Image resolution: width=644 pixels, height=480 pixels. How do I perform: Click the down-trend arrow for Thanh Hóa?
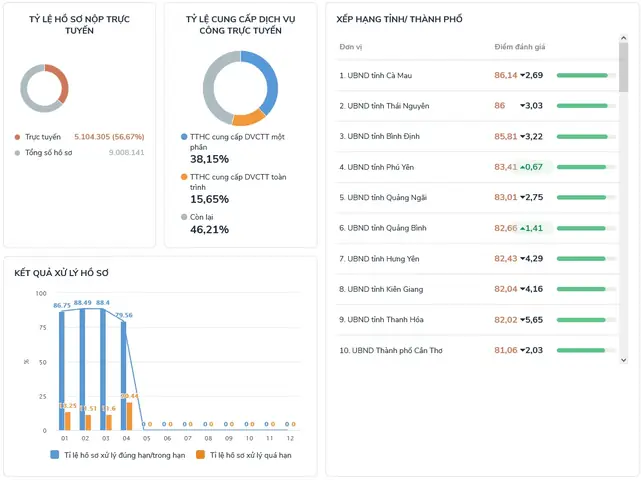[524, 320]
